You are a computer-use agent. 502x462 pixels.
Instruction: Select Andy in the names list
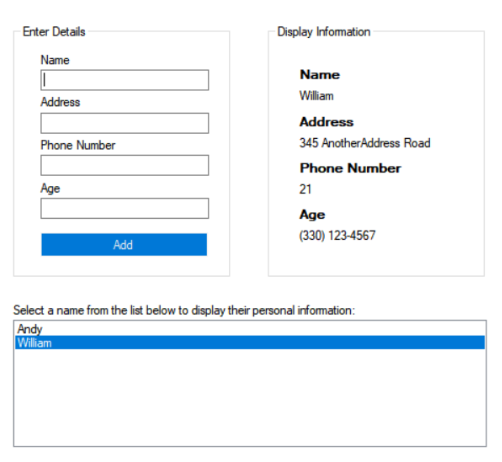coord(250,329)
